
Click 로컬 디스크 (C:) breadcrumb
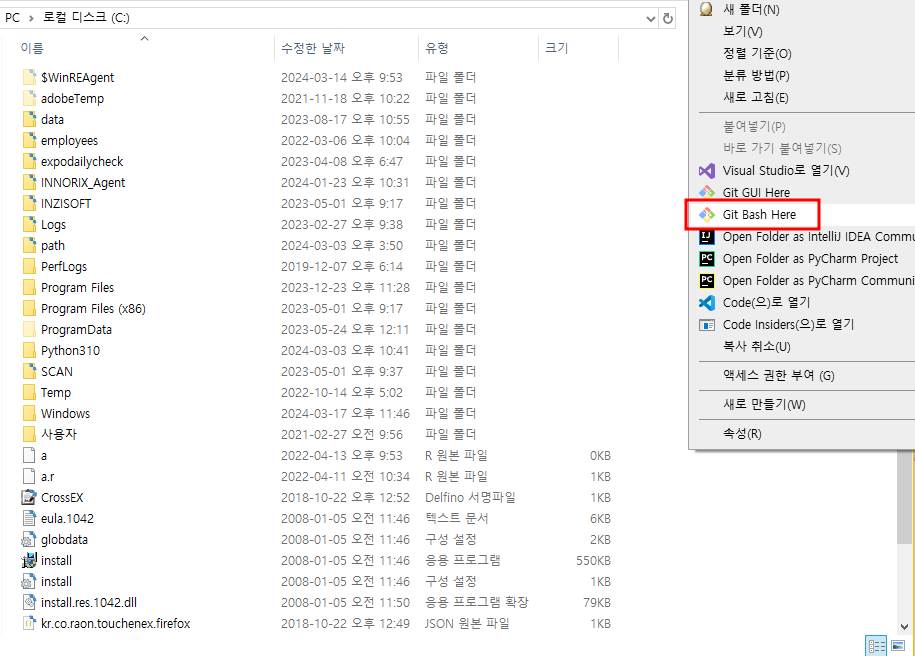[86, 18]
